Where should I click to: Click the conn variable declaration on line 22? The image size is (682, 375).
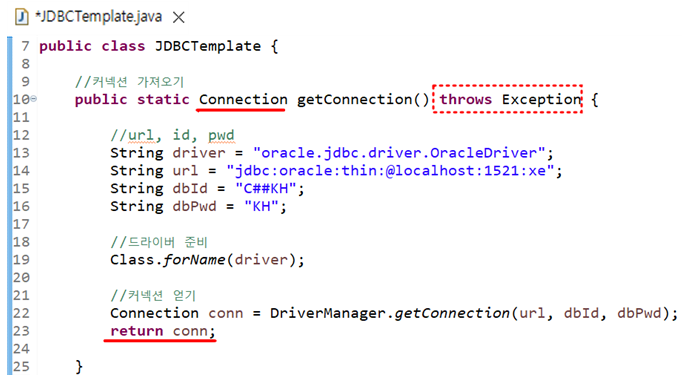coord(225,314)
